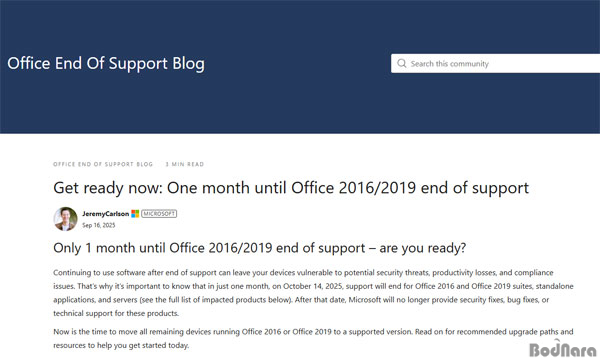Viewport: 600px width, 360px height.
Task: Click the Microsoft four-color logo icon
Action: coord(135,213)
